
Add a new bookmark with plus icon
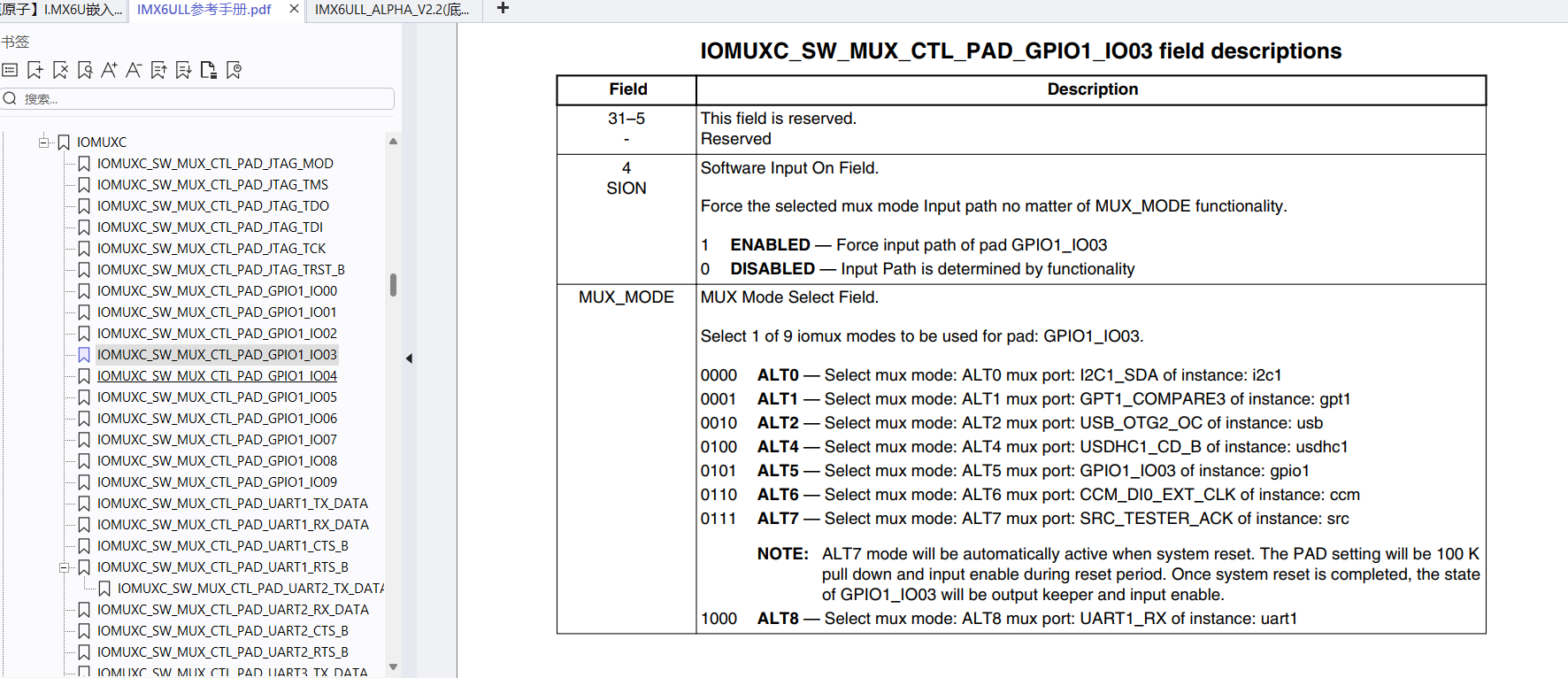[35, 70]
